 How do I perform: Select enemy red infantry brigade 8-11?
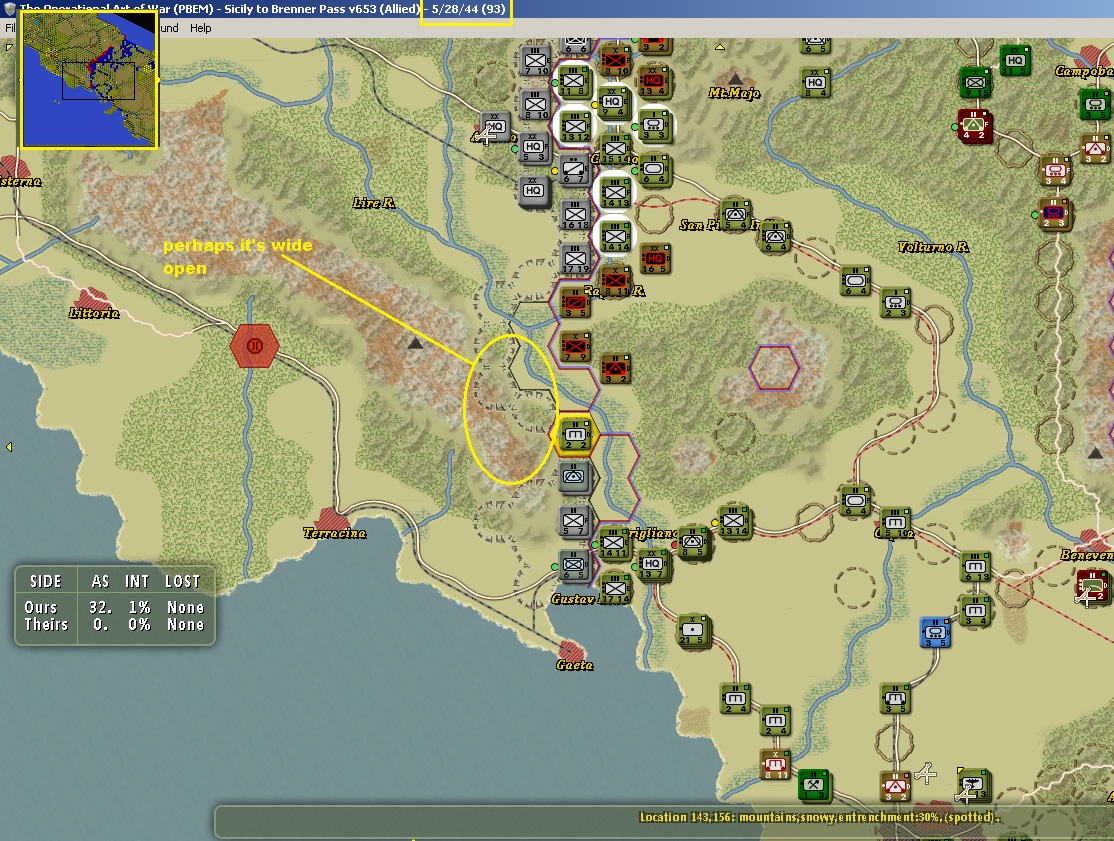pyautogui.click(x=615, y=281)
